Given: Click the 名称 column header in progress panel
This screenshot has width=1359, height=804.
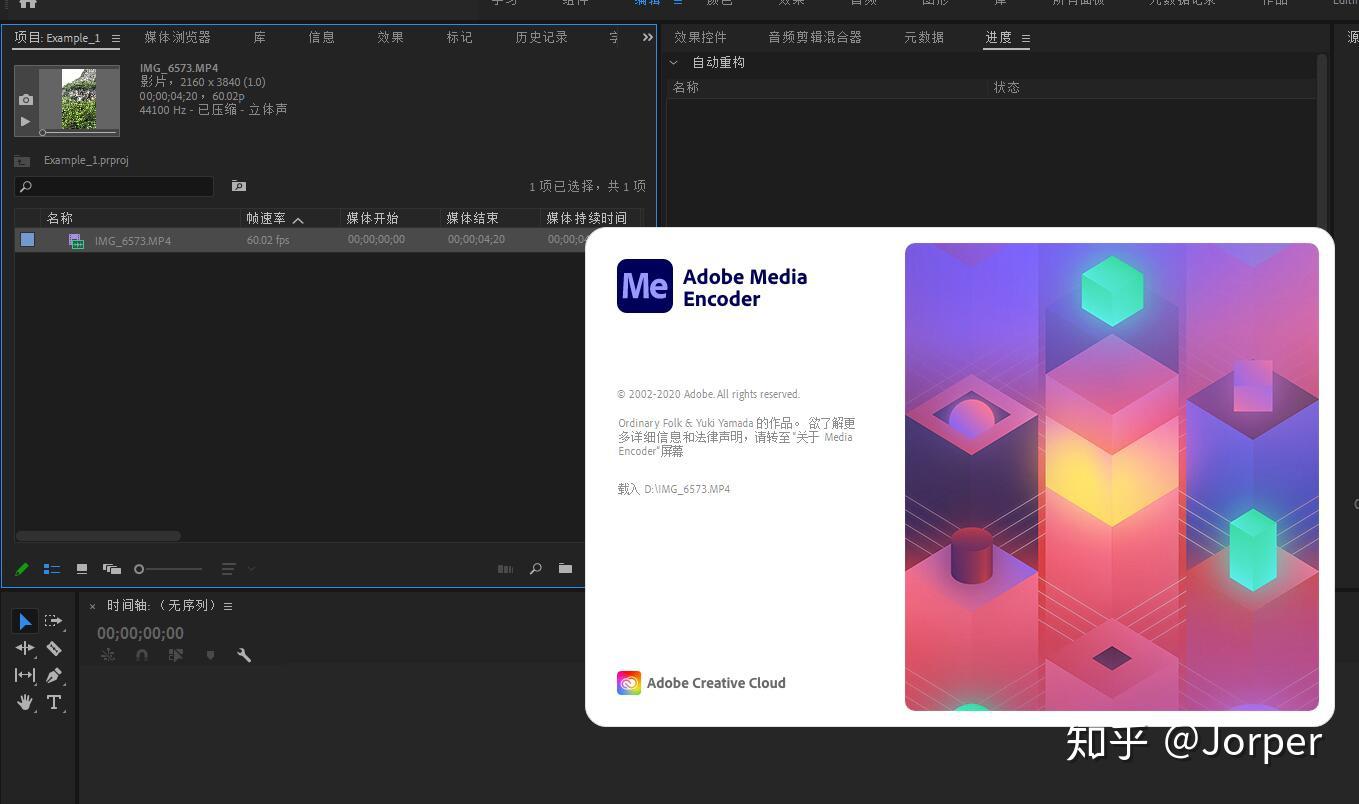Looking at the screenshot, I should click(x=686, y=87).
